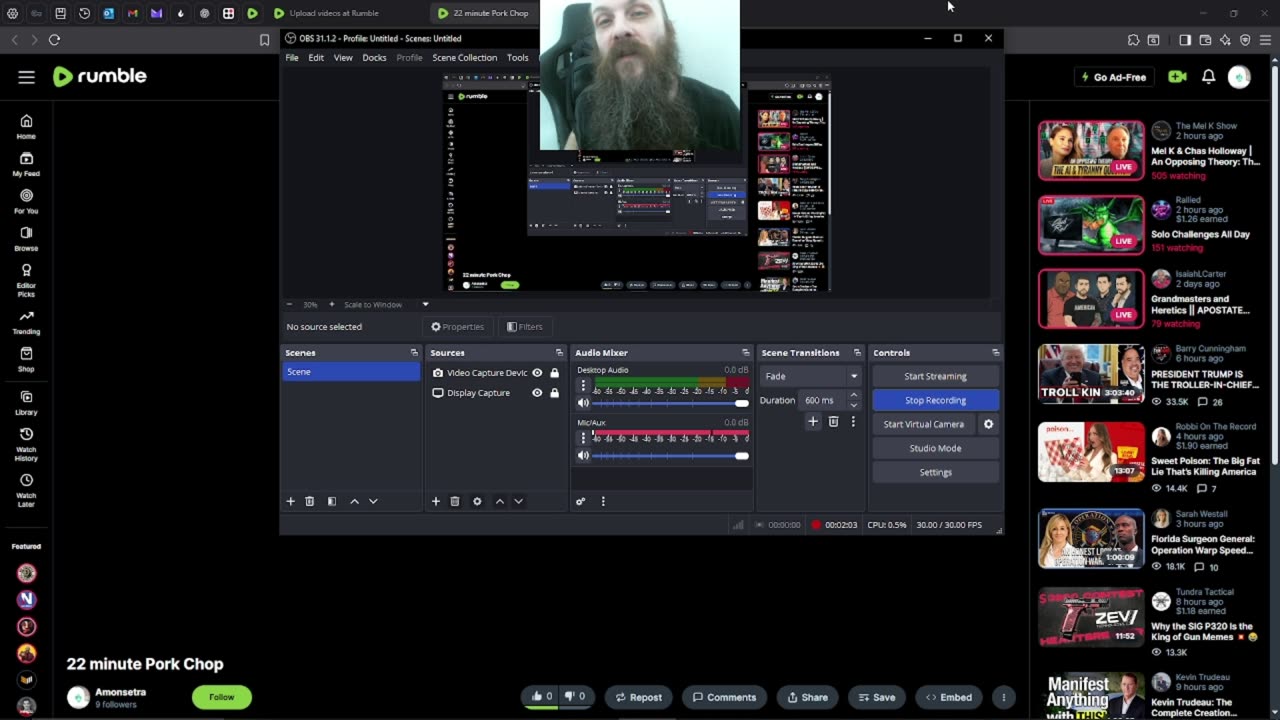Remove selected scene with trash icon
1280x720 pixels.
(310, 501)
